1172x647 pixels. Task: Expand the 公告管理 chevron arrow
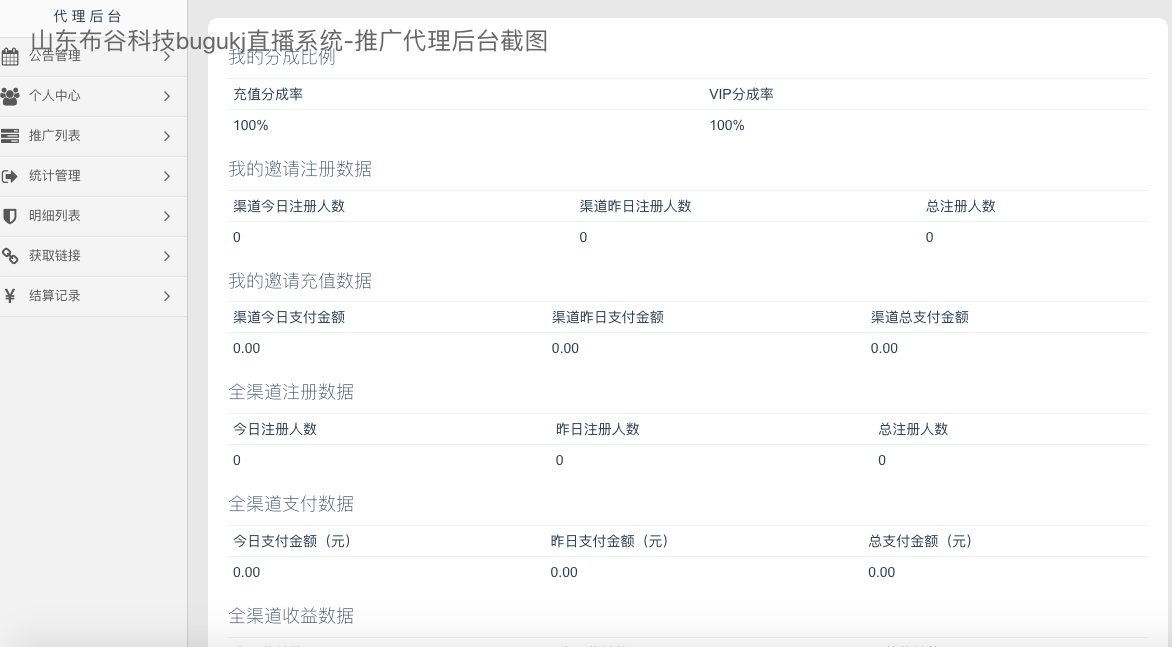tap(167, 56)
